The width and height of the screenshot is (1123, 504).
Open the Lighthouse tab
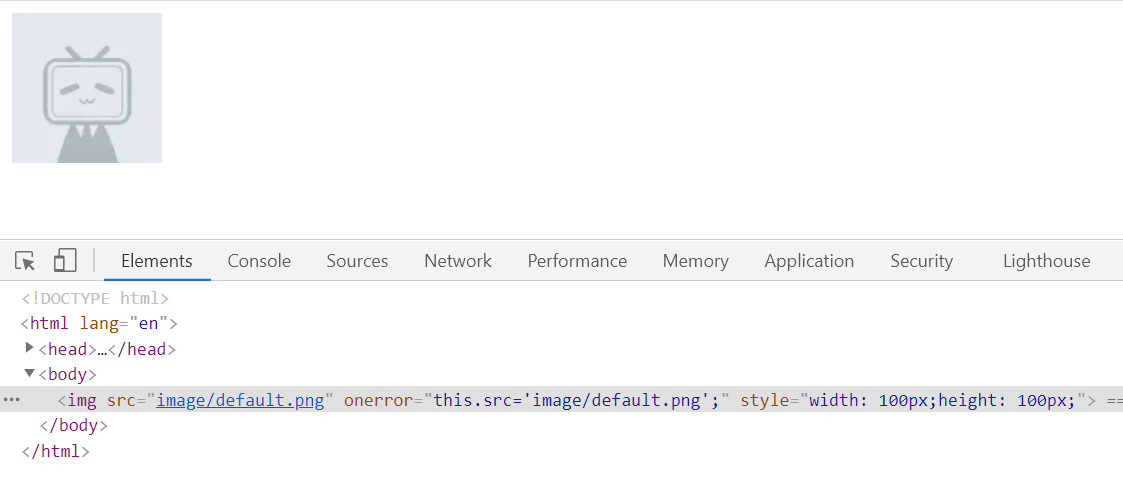(1046, 261)
